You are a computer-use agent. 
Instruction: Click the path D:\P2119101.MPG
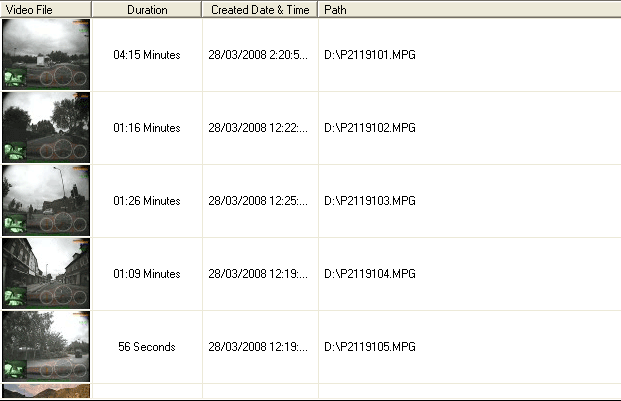click(x=369, y=55)
